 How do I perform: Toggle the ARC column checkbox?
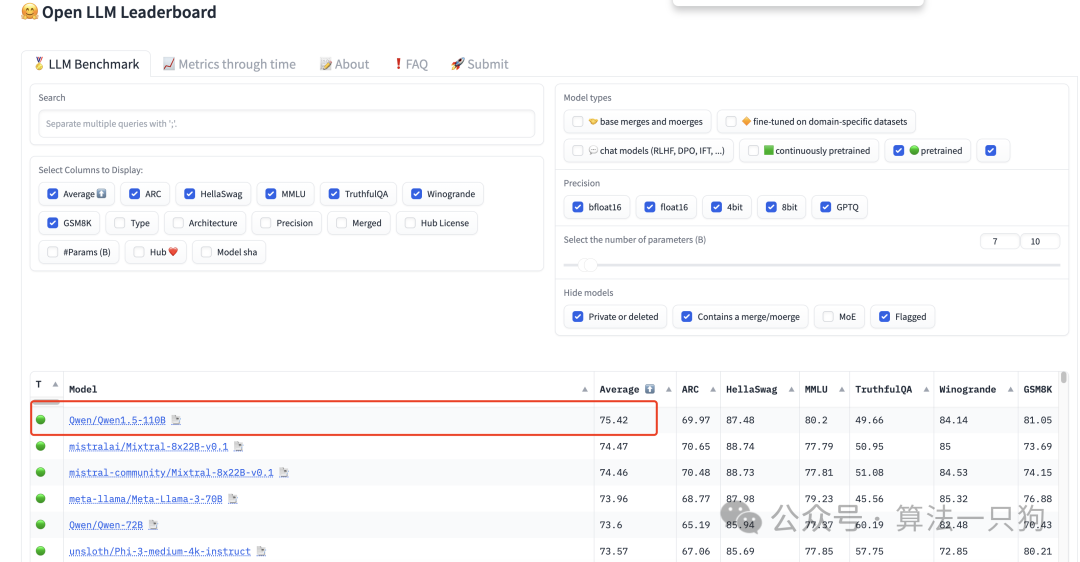134,194
